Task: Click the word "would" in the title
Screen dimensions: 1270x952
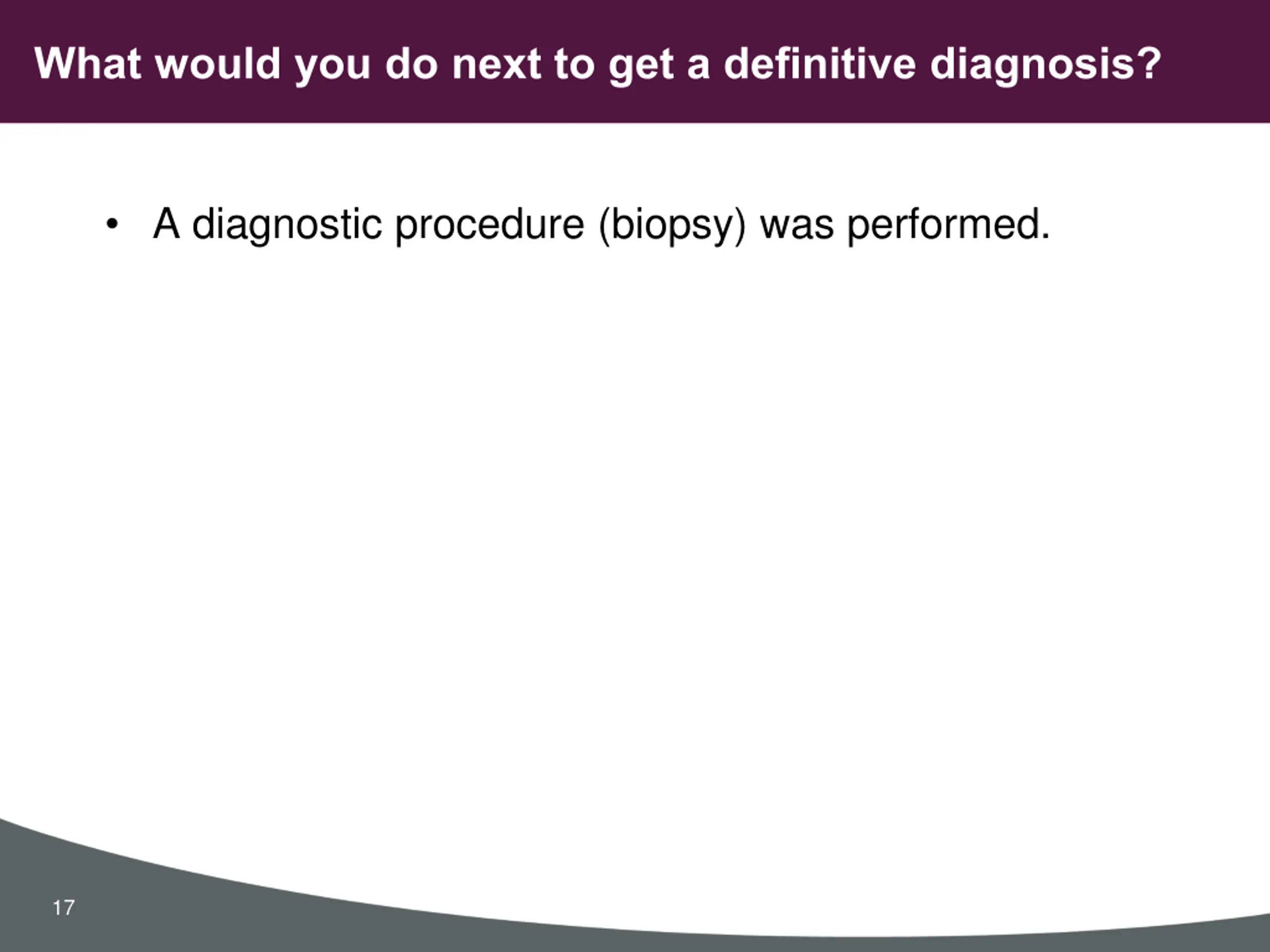Action: coord(218,63)
